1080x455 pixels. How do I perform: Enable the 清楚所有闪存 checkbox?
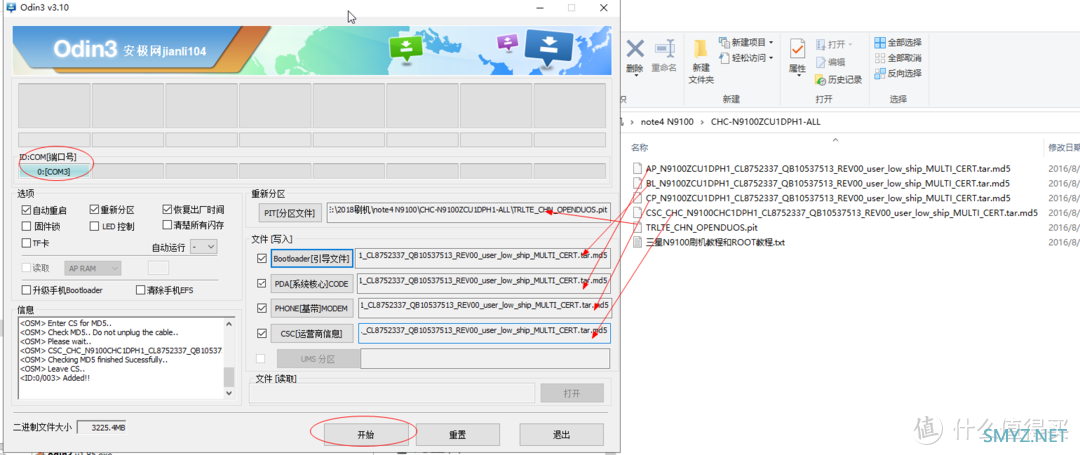click(167, 225)
